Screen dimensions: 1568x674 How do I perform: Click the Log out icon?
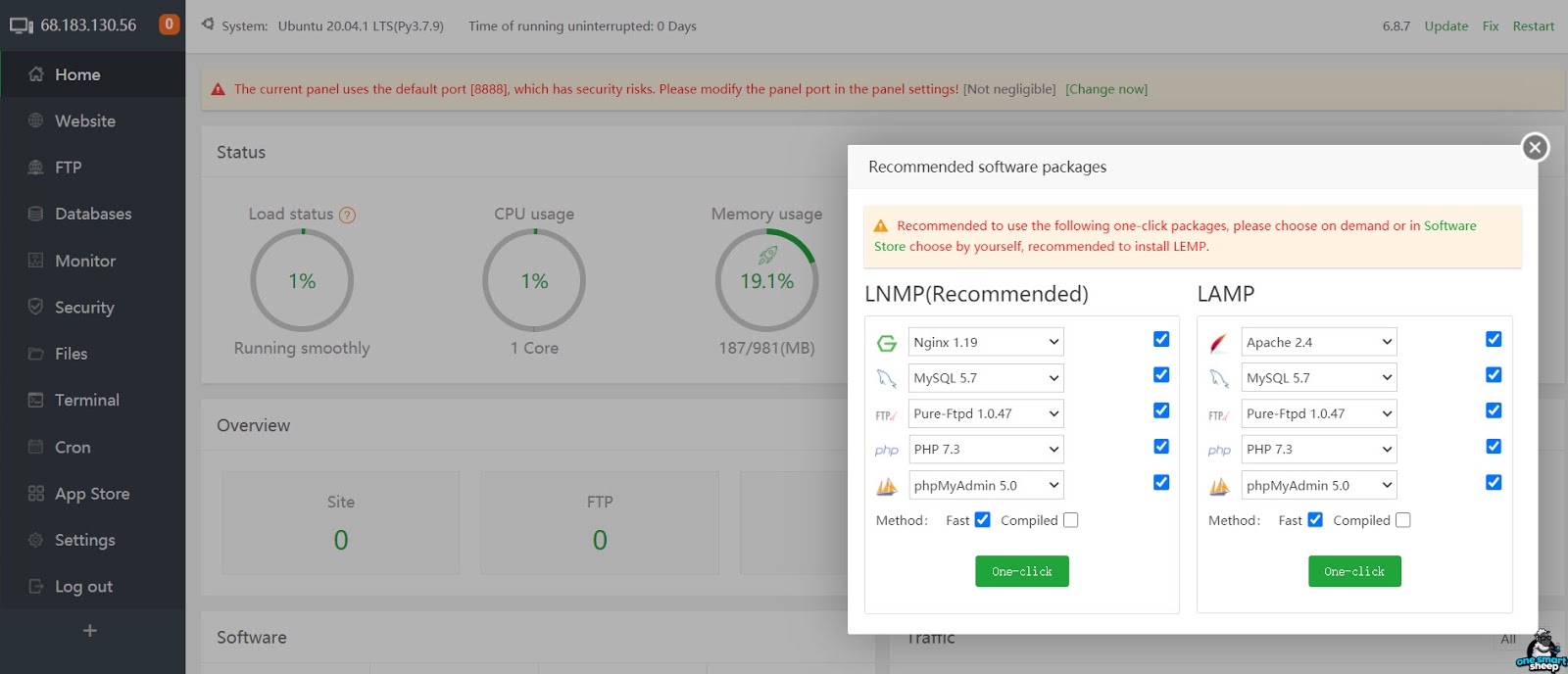(x=36, y=586)
